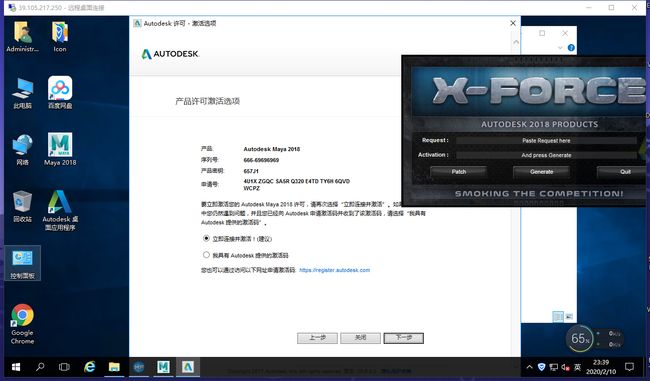Screen dimensions: 650x381
Task: Click the 上一步 (Back) button
Action: pyautogui.click(x=317, y=338)
